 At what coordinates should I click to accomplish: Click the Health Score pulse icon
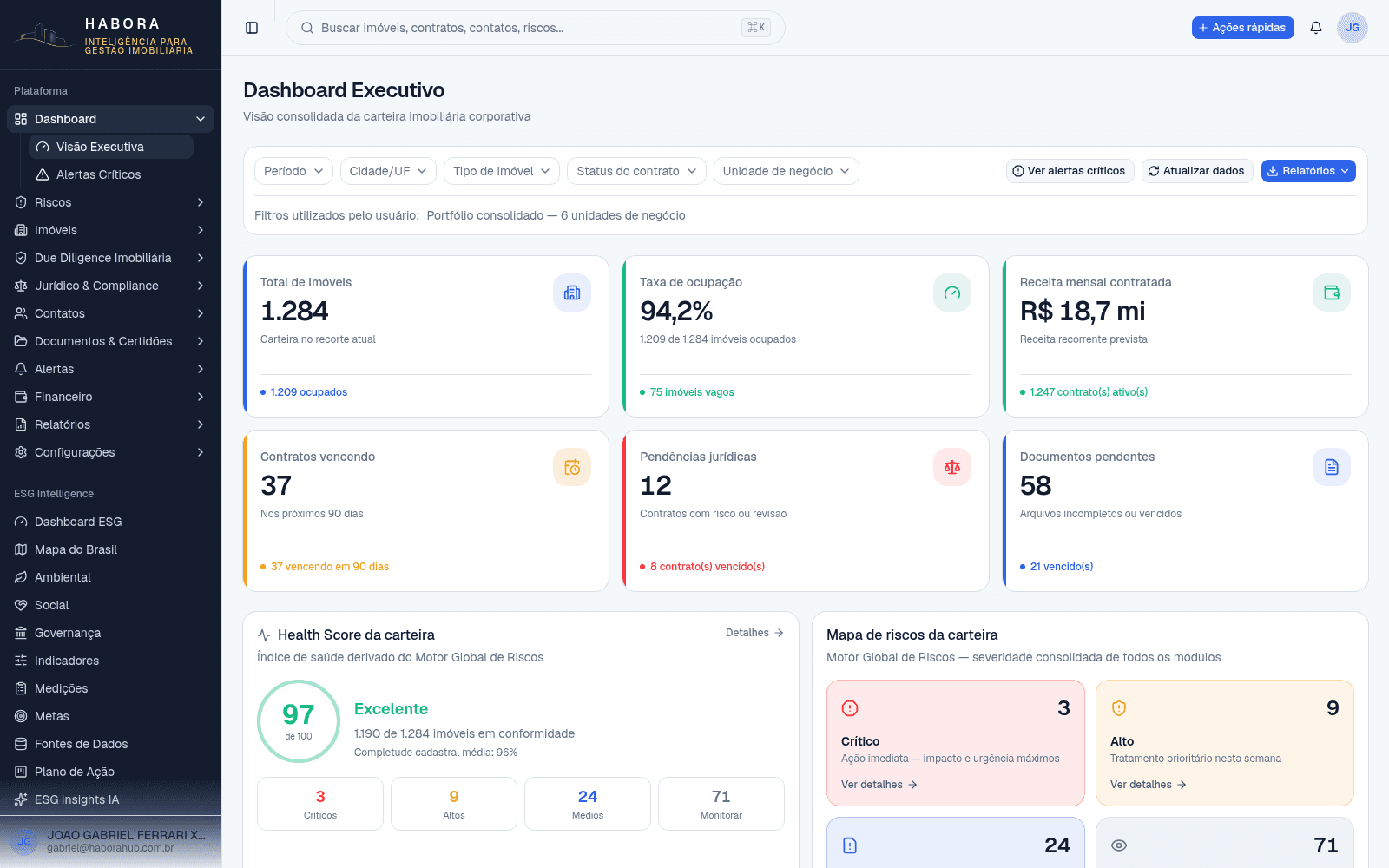pyautogui.click(x=264, y=635)
